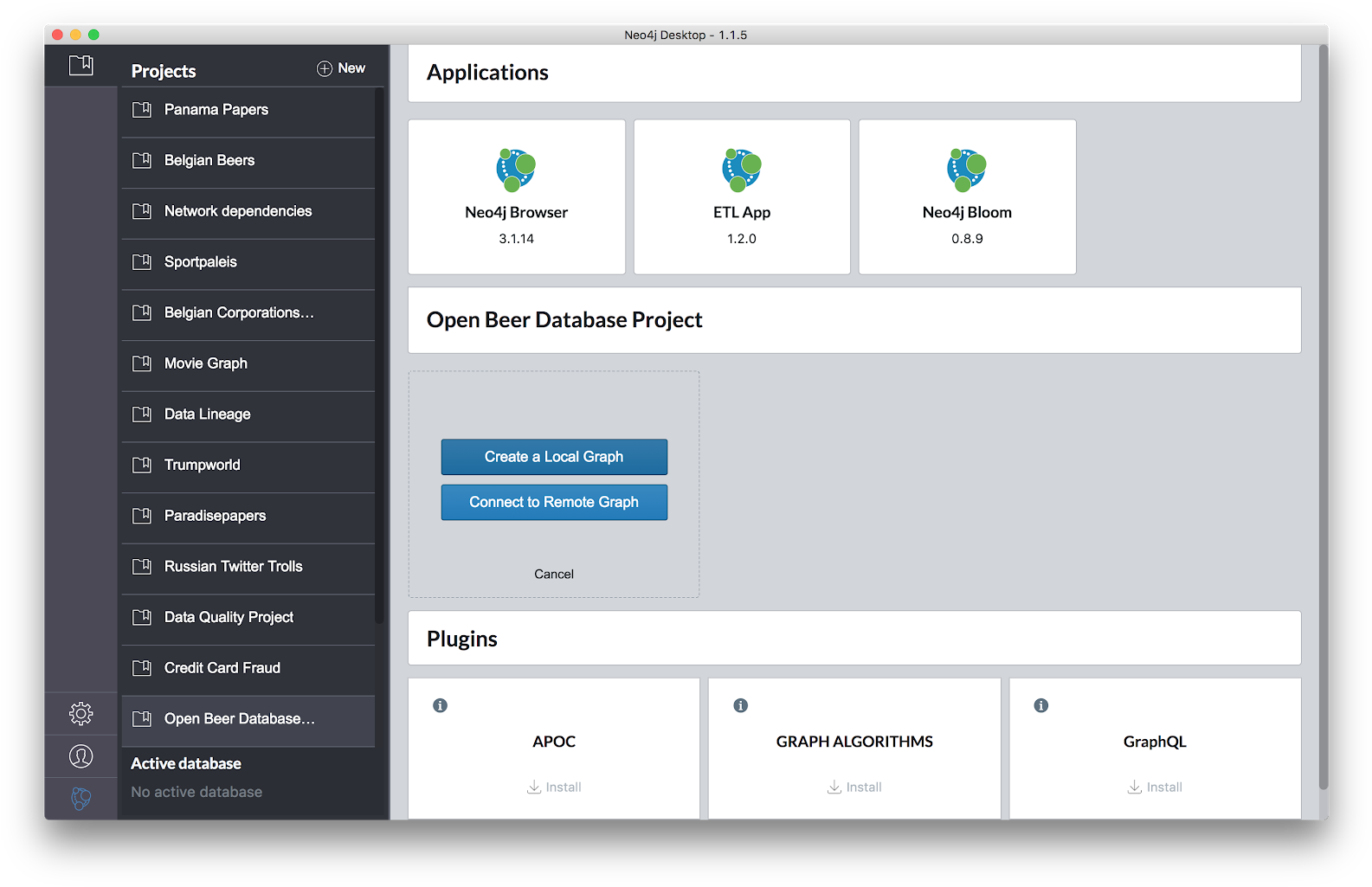
Task: Click the Neo4j Bloom name label
Action: pos(967,213)
